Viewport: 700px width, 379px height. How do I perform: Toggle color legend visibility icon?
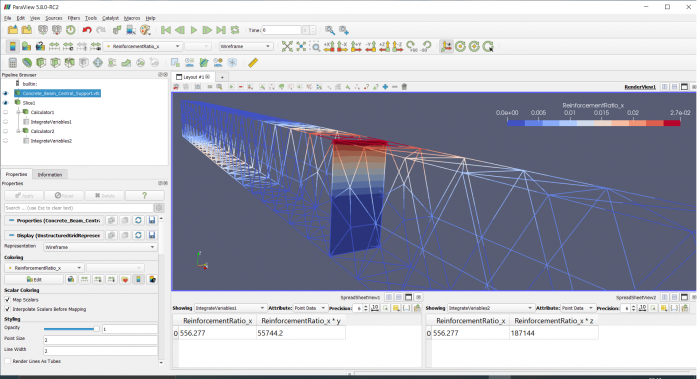(12, 46)
